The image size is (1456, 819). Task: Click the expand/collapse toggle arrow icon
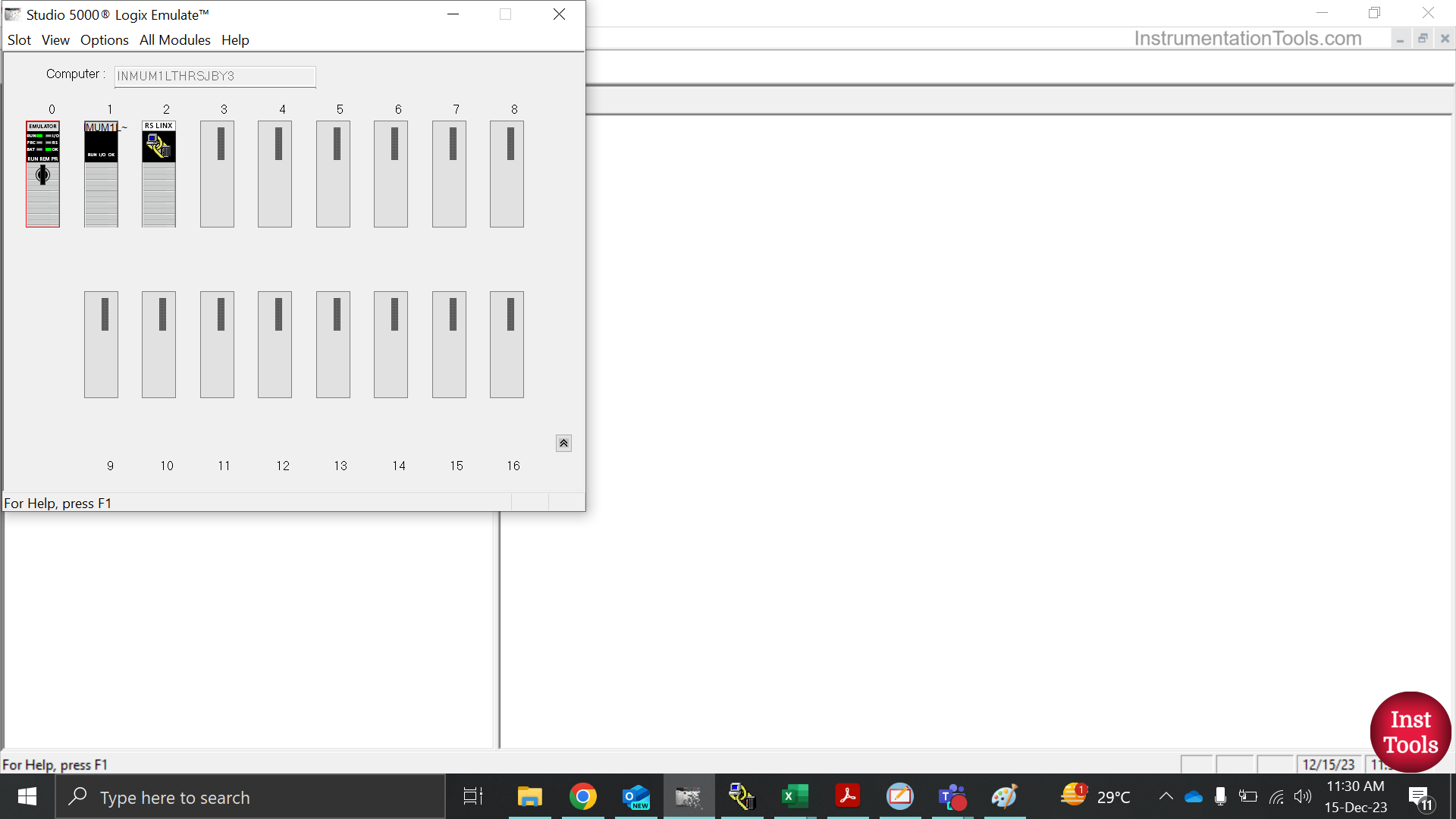coord(564,443)
